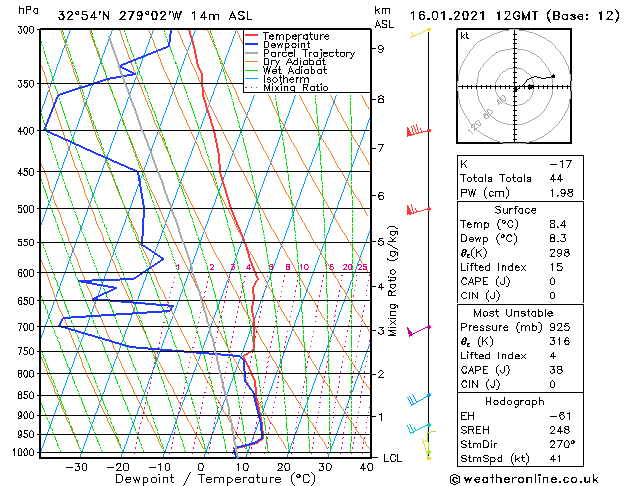The width and height of the screenshot is (629, 486).
Task: Click the Hodograph section heading
Action: (x=515, y=401)
